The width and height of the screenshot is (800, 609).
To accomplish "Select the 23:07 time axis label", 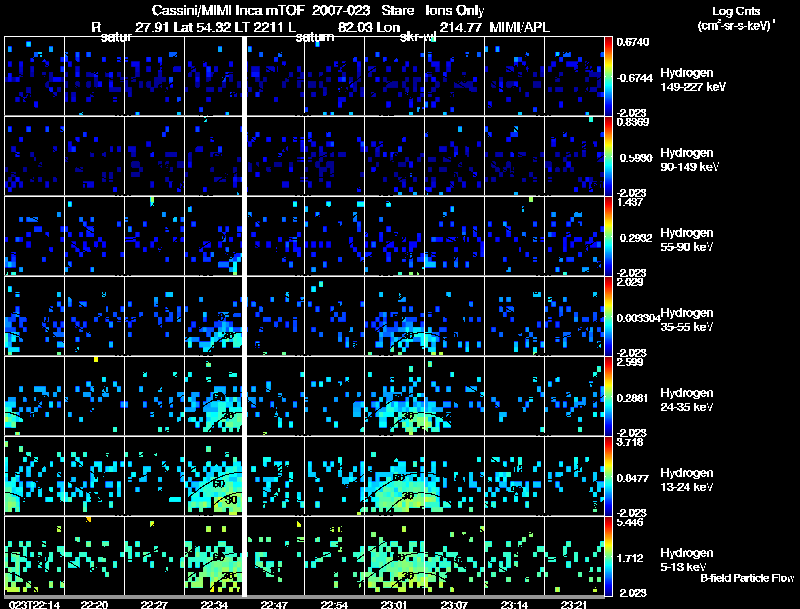I will pyautogui.click(x=454, y=604).
